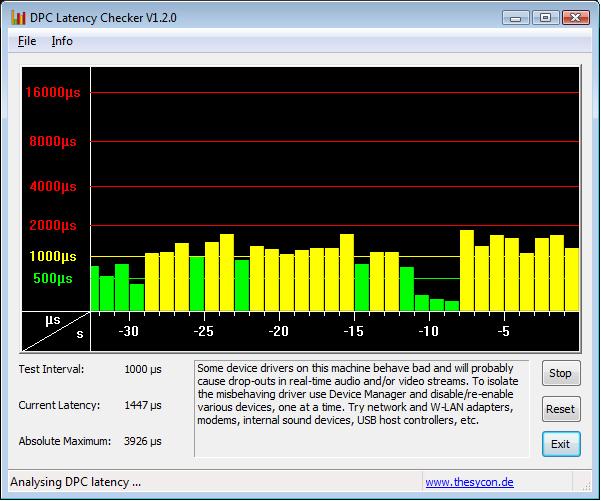Select the Absolute Maximum 3926 µs value
The image size is (601, 501).
(x=143, y=441)
